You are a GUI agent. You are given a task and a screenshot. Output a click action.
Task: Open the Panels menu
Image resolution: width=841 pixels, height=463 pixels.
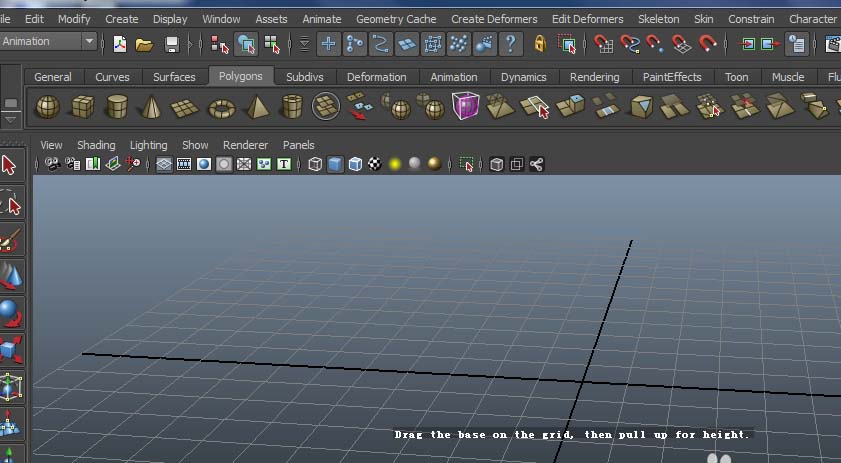298,145
